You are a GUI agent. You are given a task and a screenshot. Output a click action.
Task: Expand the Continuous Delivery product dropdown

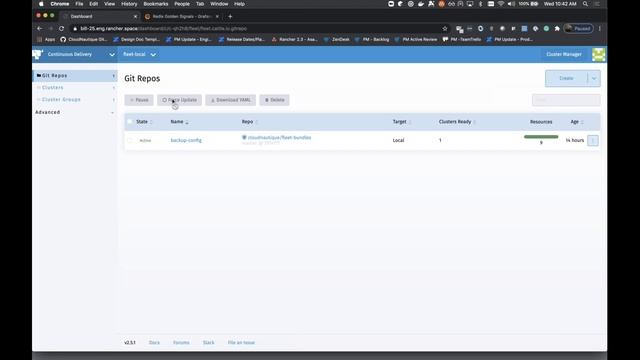pyautogui.click(x=112, y=54)
